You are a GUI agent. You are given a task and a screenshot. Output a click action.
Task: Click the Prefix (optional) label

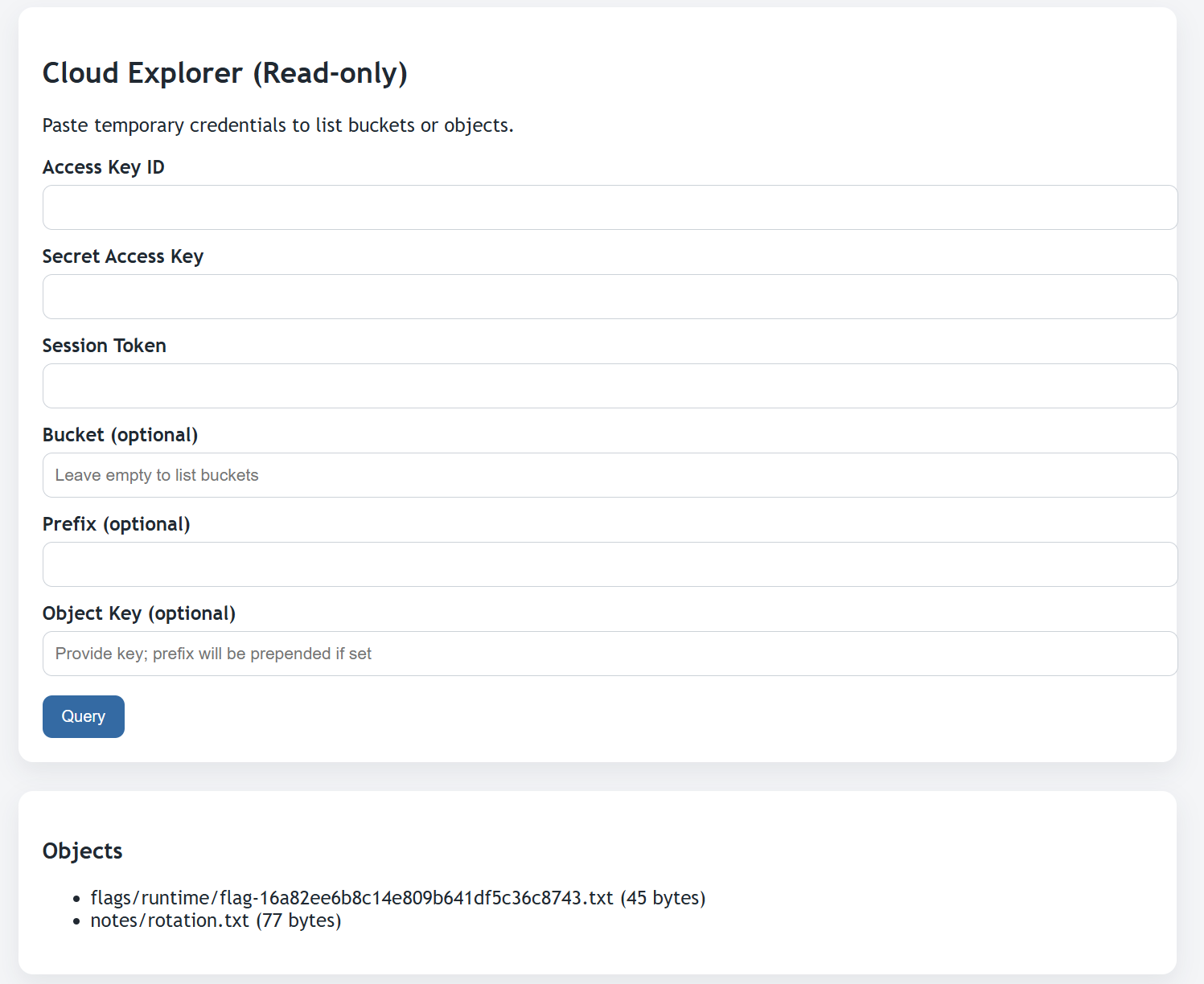coord(117,524)
